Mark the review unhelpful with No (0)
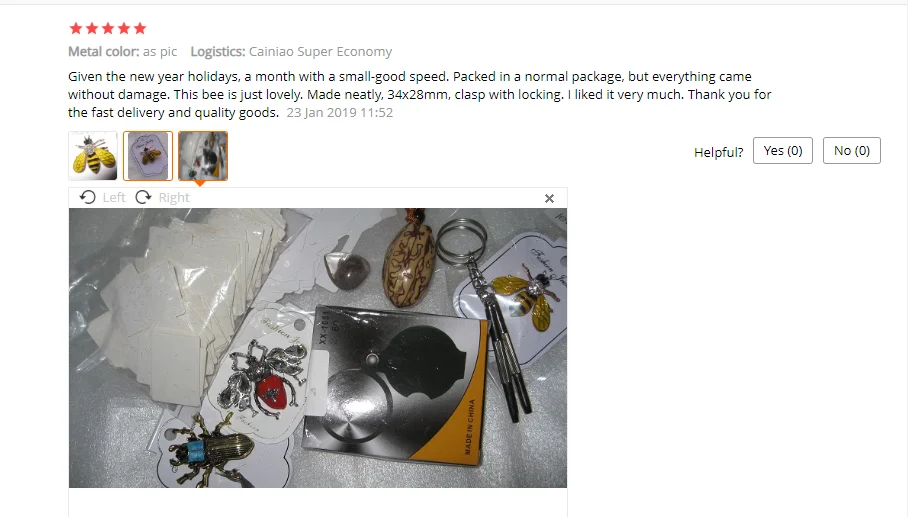This screenshot has height=517, width=908. (x=851, y=151)
